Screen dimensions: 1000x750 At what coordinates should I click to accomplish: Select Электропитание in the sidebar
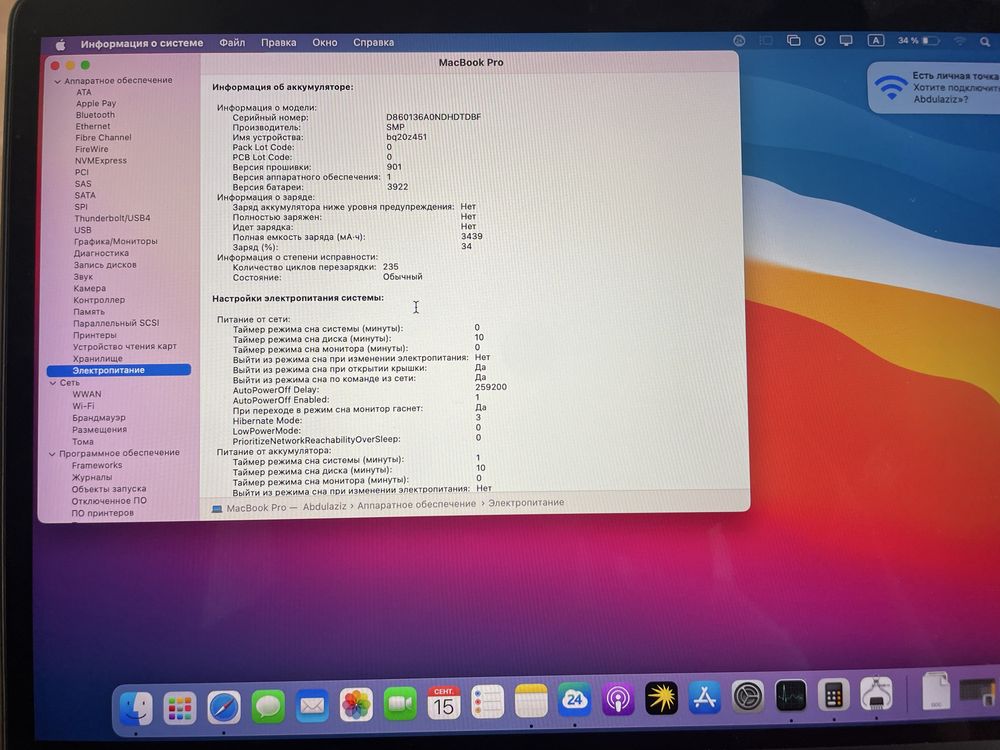tap(119, 371)
